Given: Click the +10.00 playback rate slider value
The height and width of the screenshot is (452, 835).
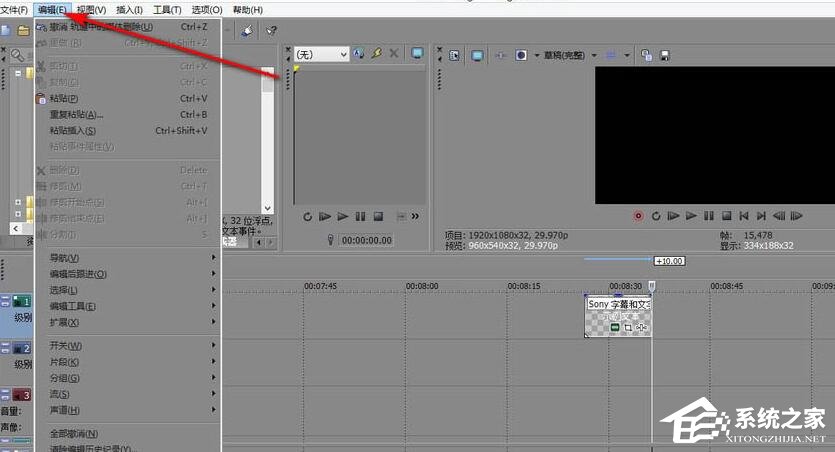Looking at the screenshot, I should (669, 261).
